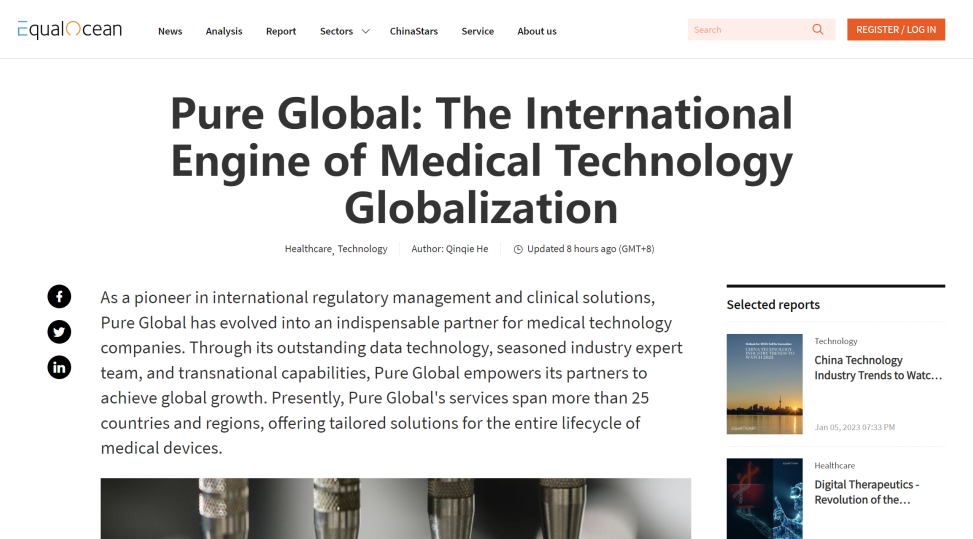Open China Technology Industry Trends report
The width and height of the screenshot is (973, 539).
click(x=878, y=367)
